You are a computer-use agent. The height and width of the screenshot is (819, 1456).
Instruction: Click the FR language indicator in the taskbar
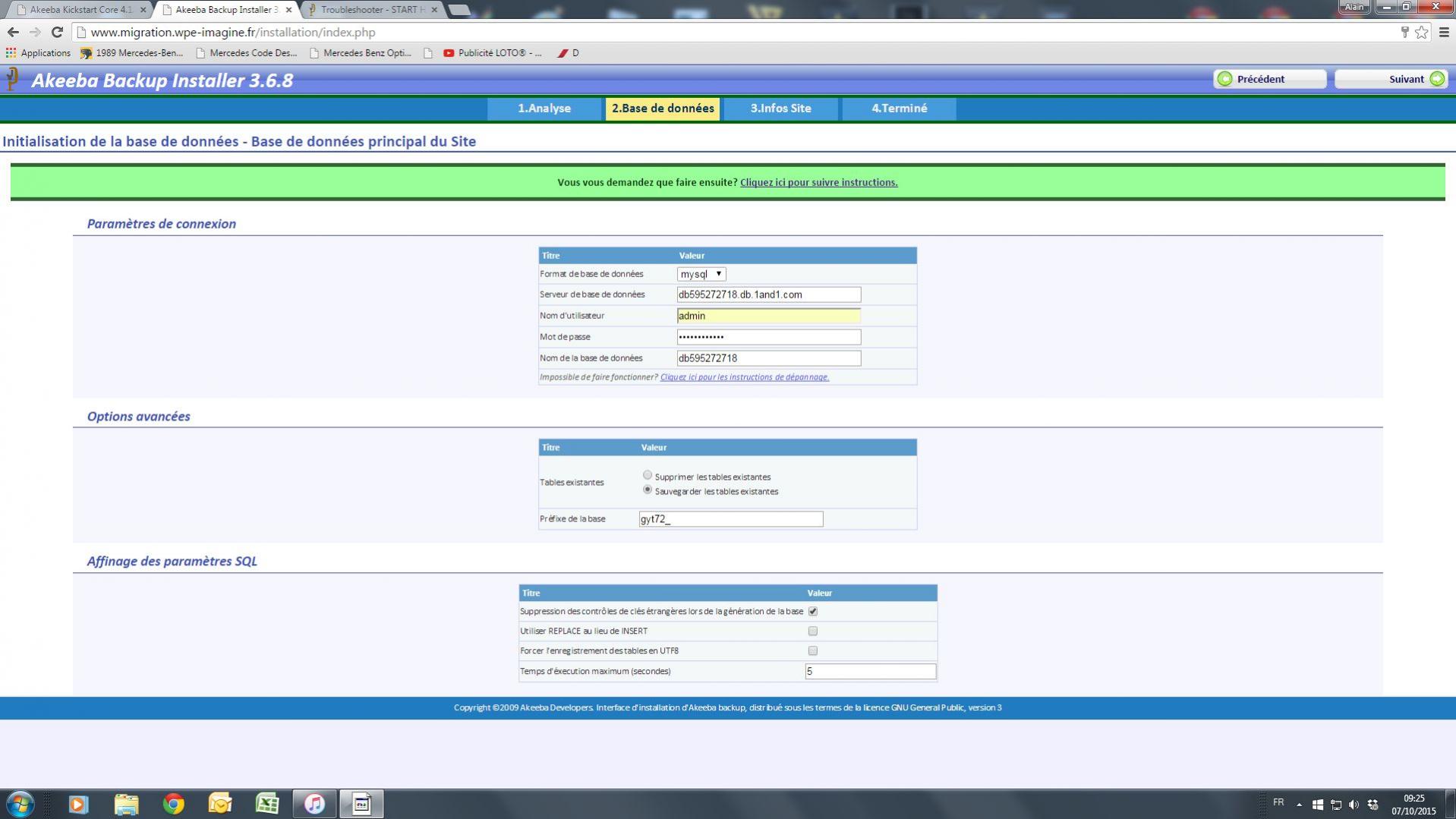click(x=1278, y=802)
